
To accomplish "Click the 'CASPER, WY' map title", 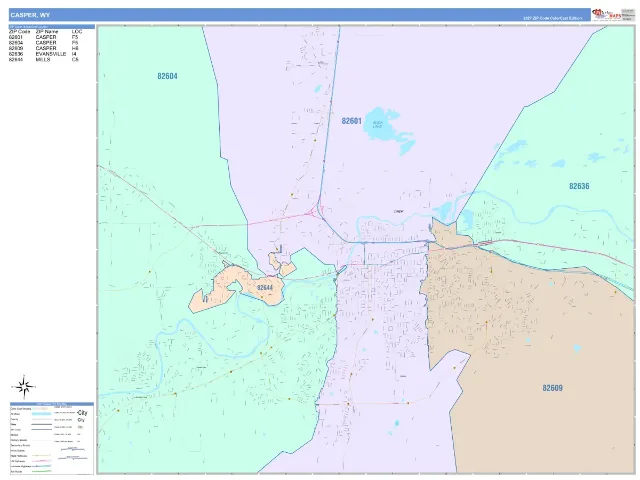I will (x=31, y=15).
